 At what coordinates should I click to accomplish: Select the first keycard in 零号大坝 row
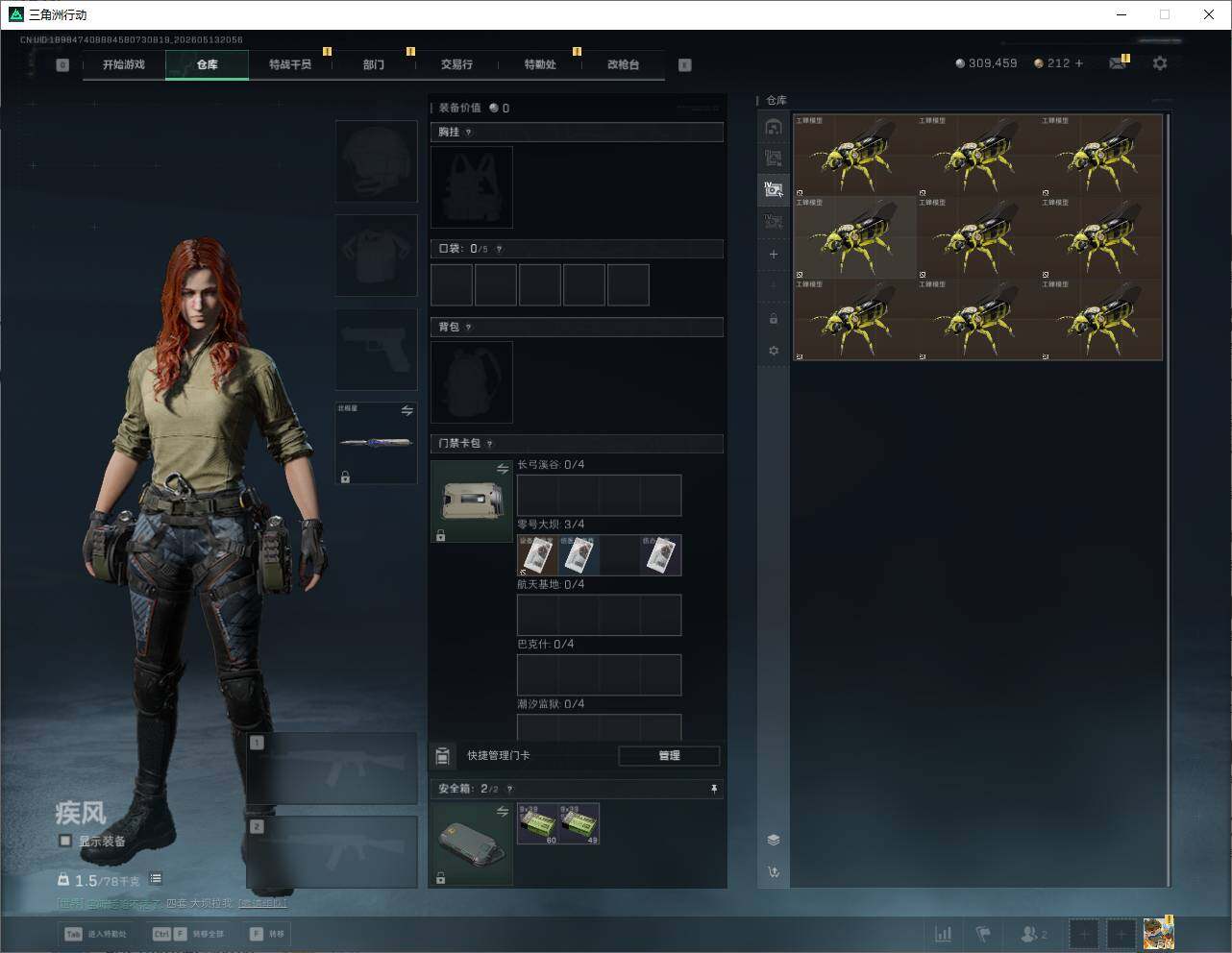coord(537,555)
